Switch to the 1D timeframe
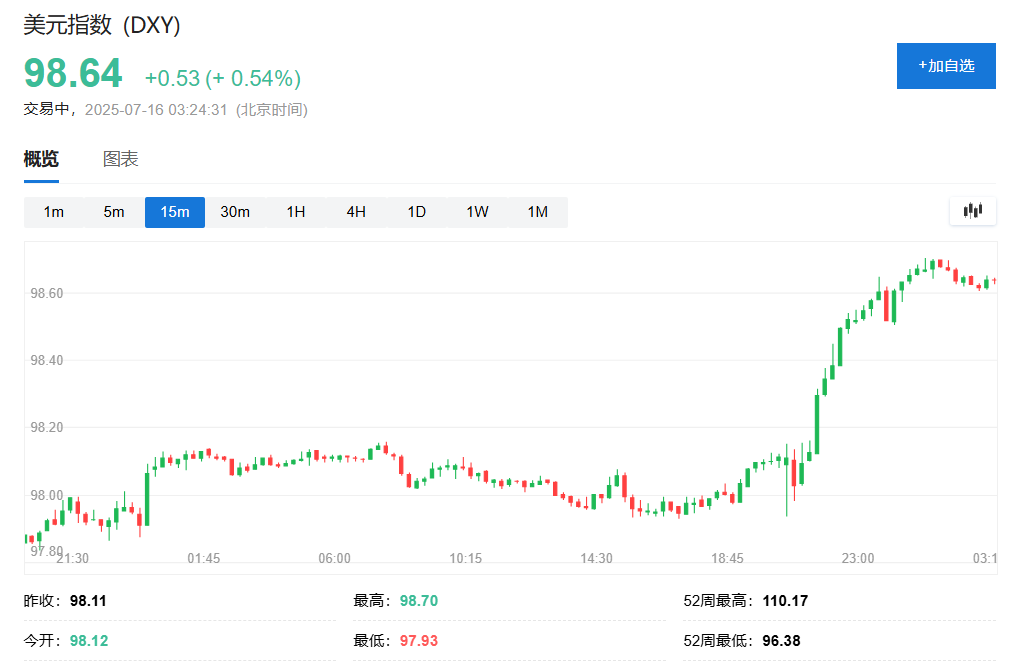 (x=416, y=212)
